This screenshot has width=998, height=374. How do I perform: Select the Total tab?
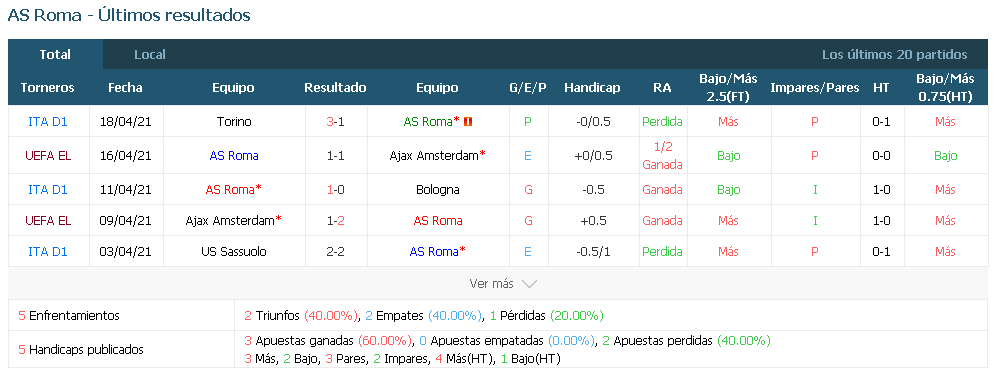point(55,55)
